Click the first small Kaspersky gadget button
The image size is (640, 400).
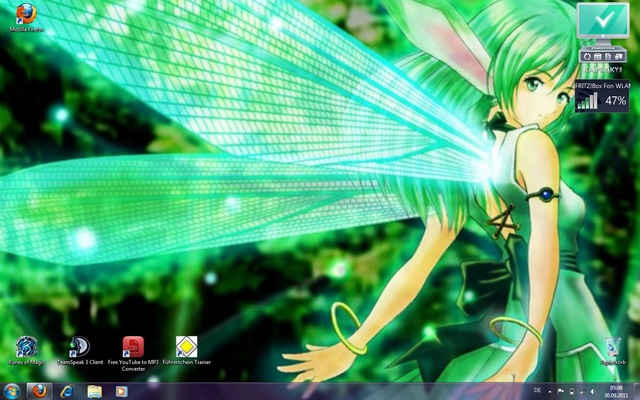click(x=585, y=57)
